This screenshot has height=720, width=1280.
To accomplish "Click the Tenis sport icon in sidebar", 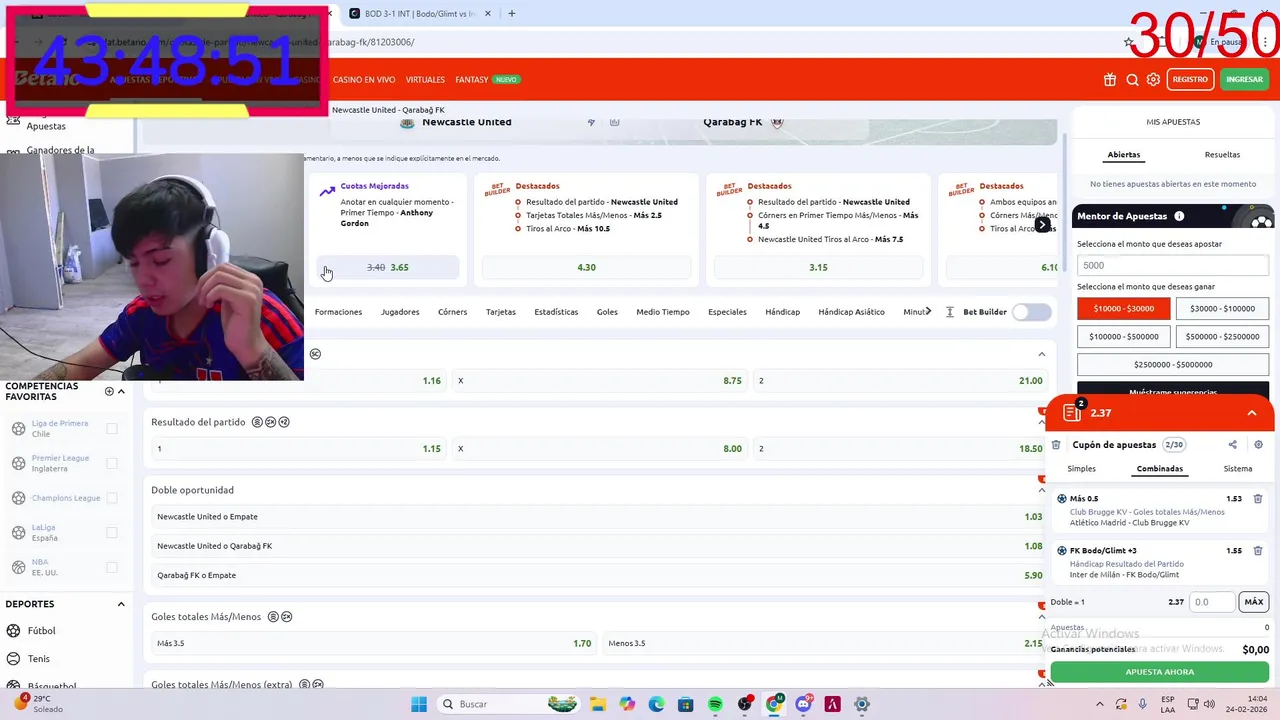I will (x=14, y=659).
